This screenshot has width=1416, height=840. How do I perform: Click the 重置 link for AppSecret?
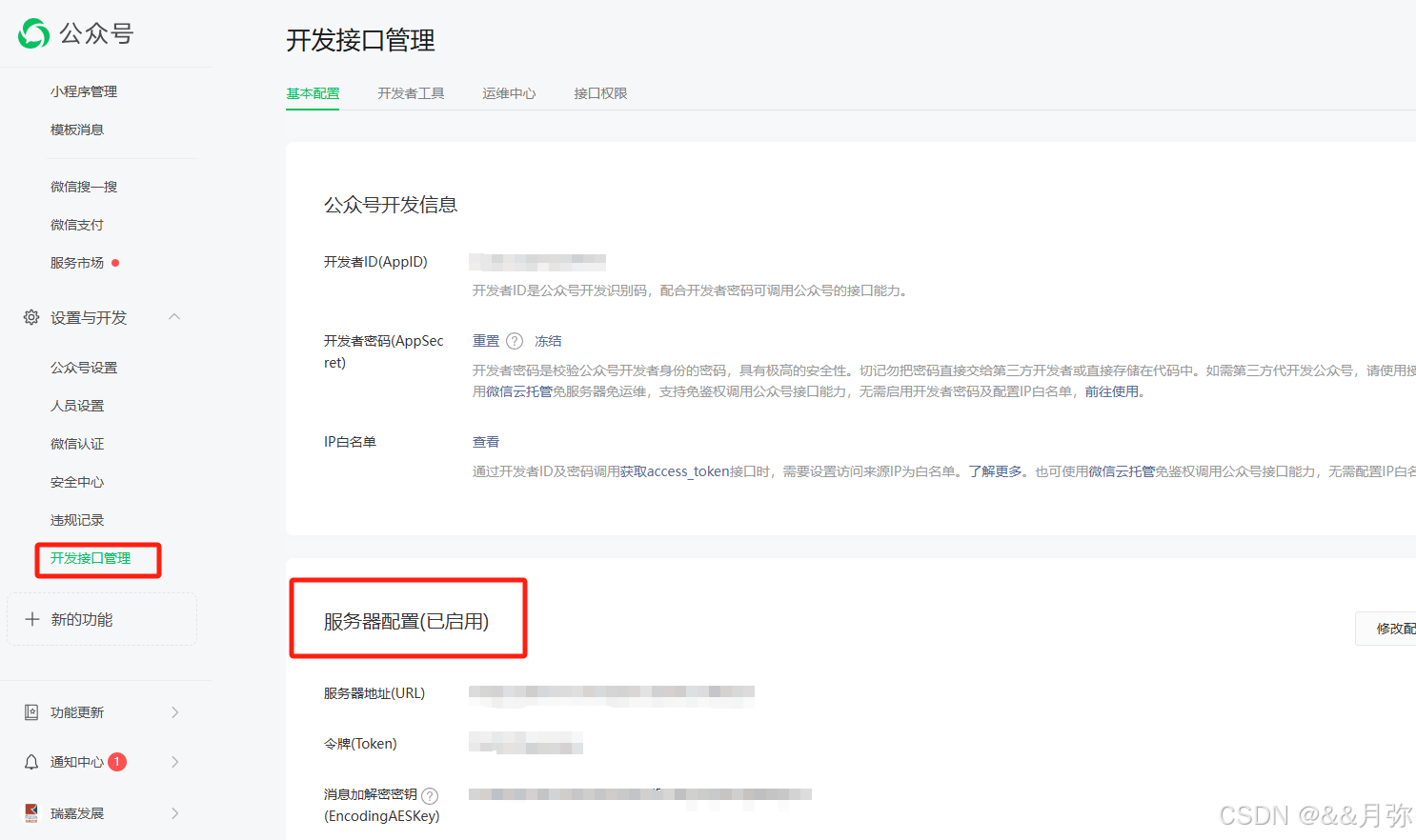(x=486, y=341)
